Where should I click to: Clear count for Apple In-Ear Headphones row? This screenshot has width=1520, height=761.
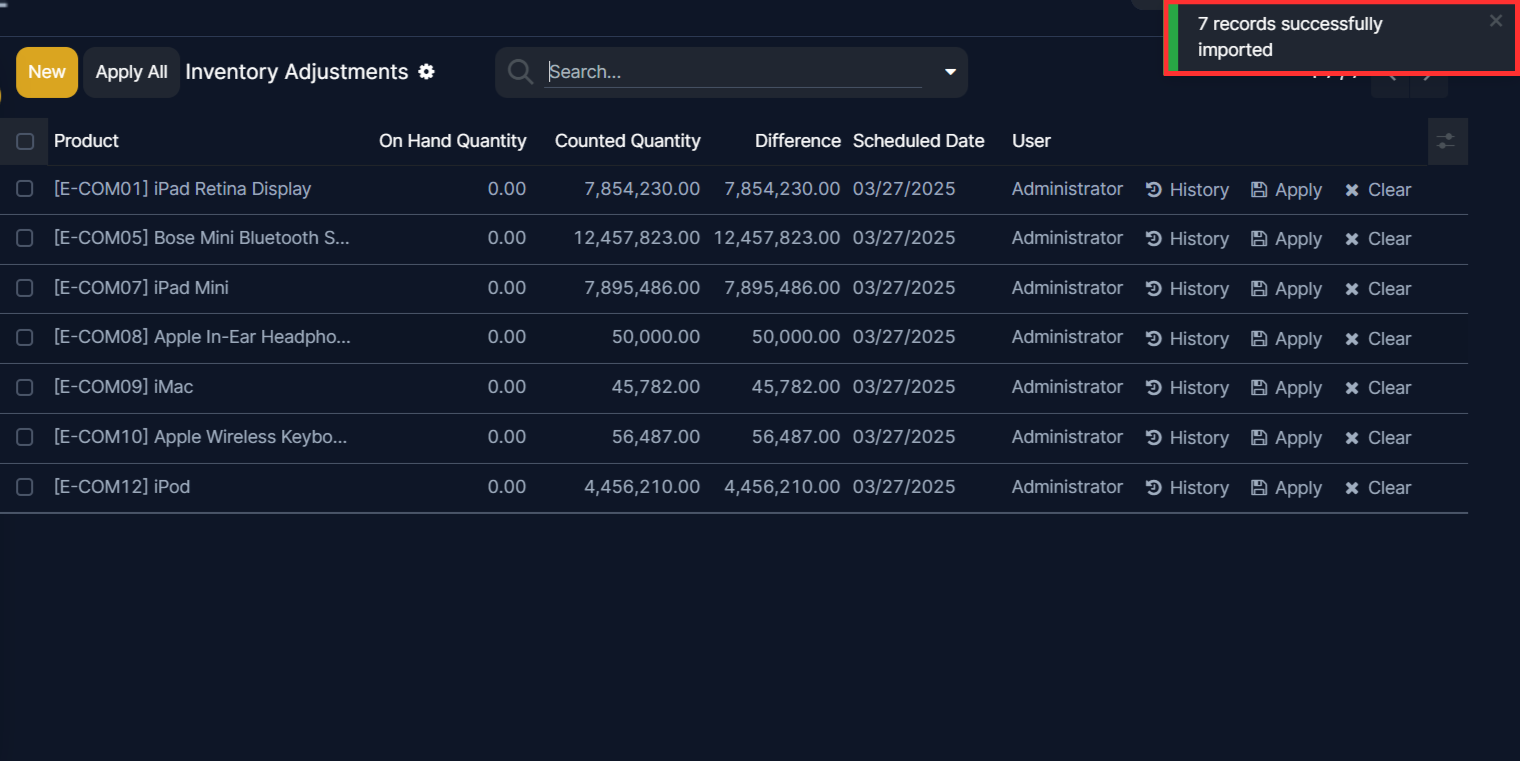click(x=1378, y=339)
